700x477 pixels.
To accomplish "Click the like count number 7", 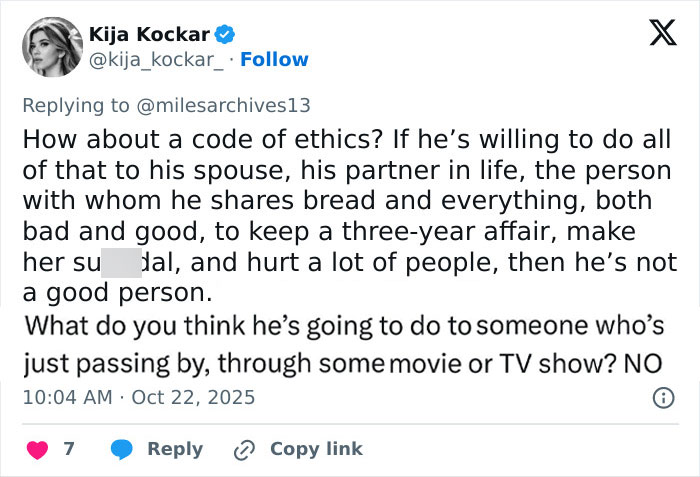I will coord(69,449).
